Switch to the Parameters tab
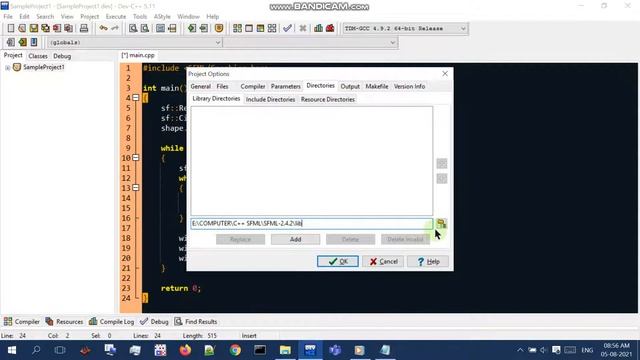Screen dimensions: 640x360 coord(285,86)
